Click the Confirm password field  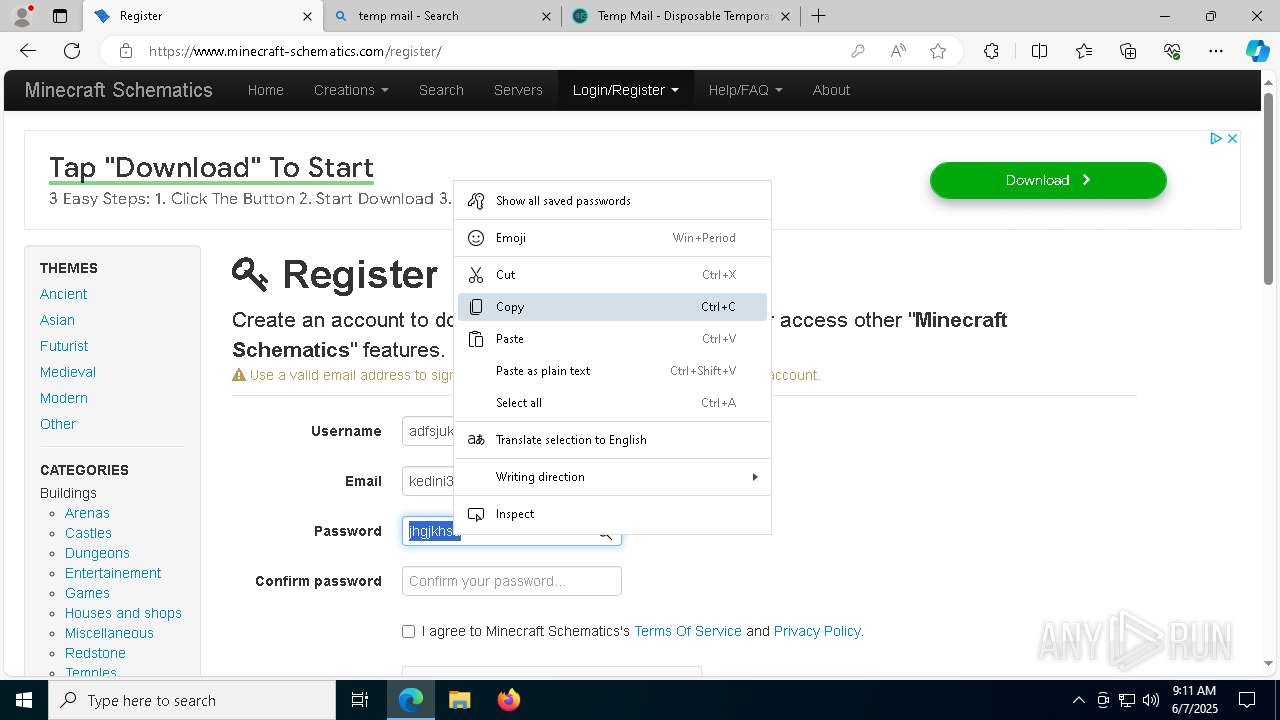[x=511, y=581]
